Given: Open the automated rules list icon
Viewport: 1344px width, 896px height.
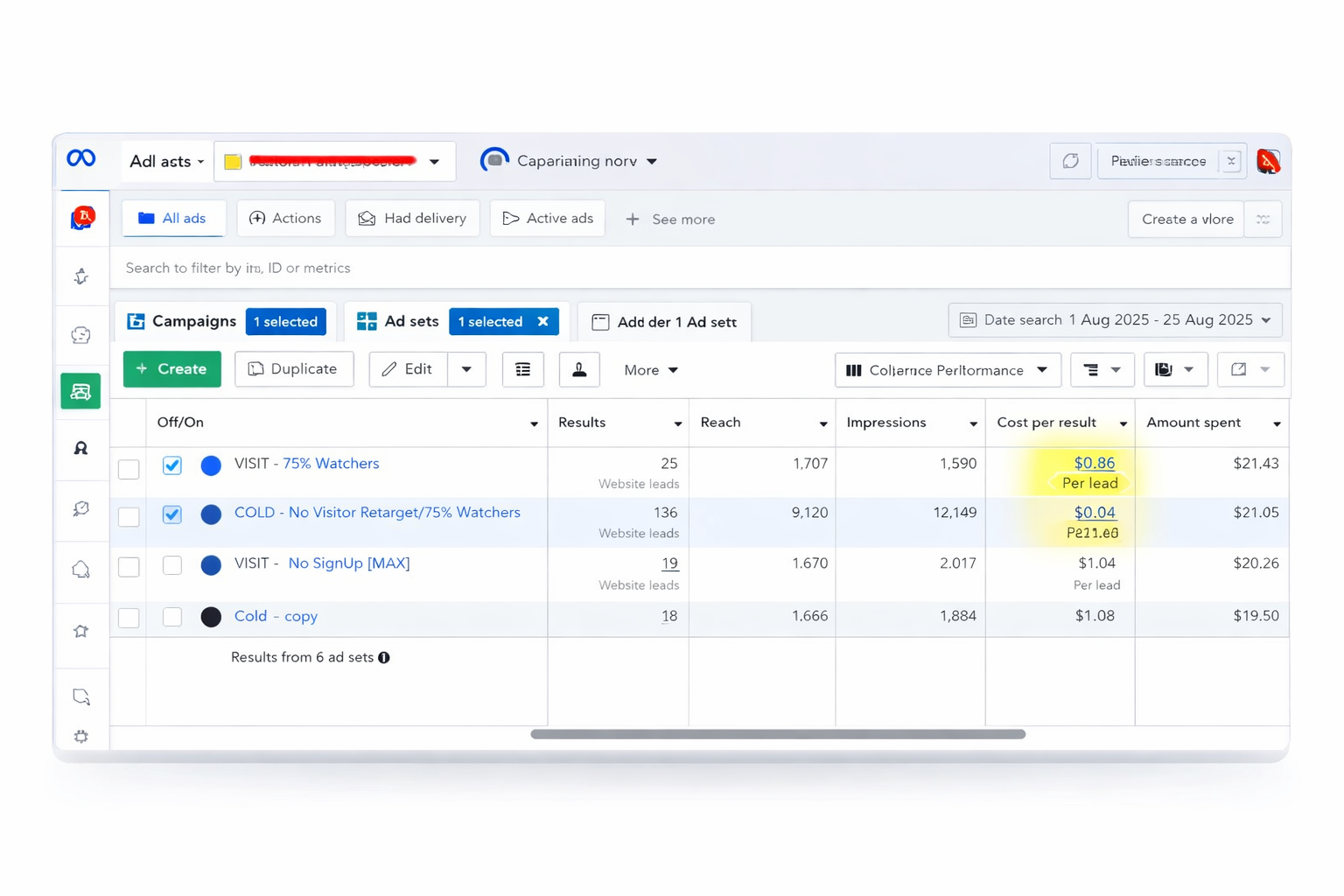Looking at the screenshot, I should point(522,369).
